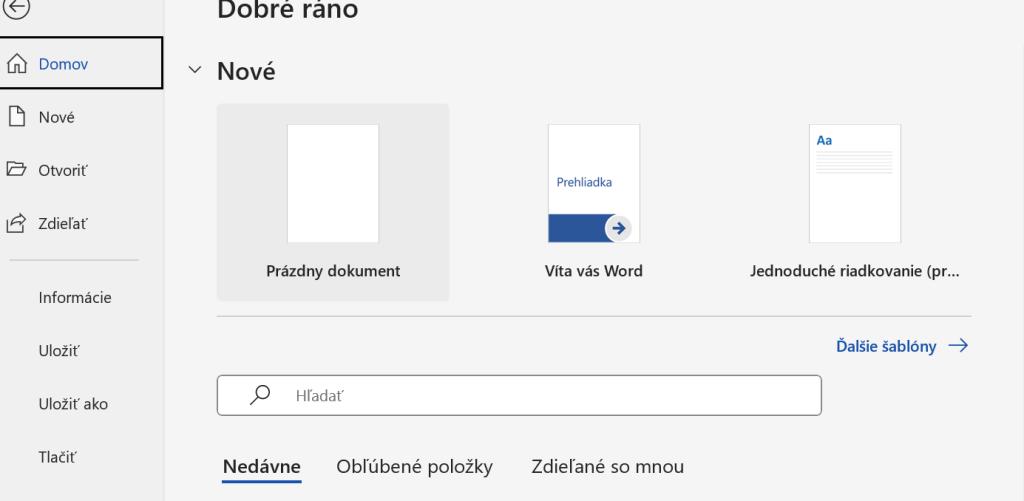Click the Domov house icon
This screenshot has height=501, width=1024.
(x=17, y=64)
